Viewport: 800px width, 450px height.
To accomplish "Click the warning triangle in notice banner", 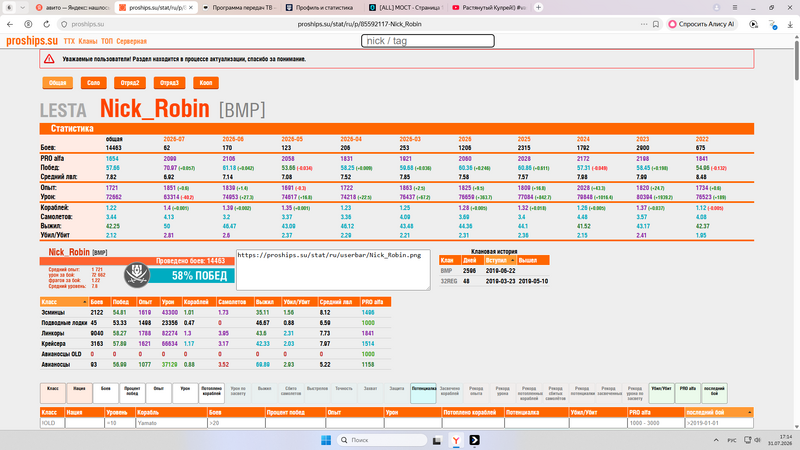I will [49, 59].
